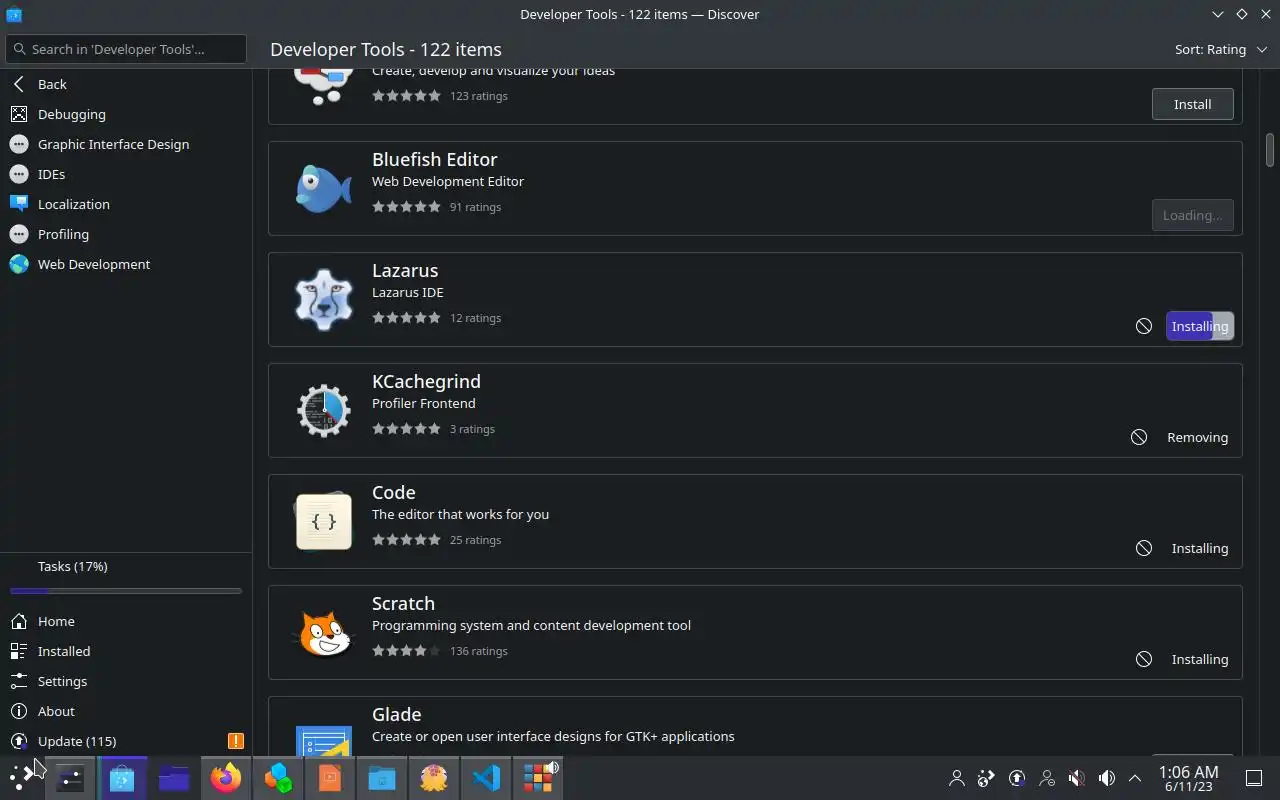Open the window menu icon in title bar
The image size is (1280, 800).
tap(13, 14)
